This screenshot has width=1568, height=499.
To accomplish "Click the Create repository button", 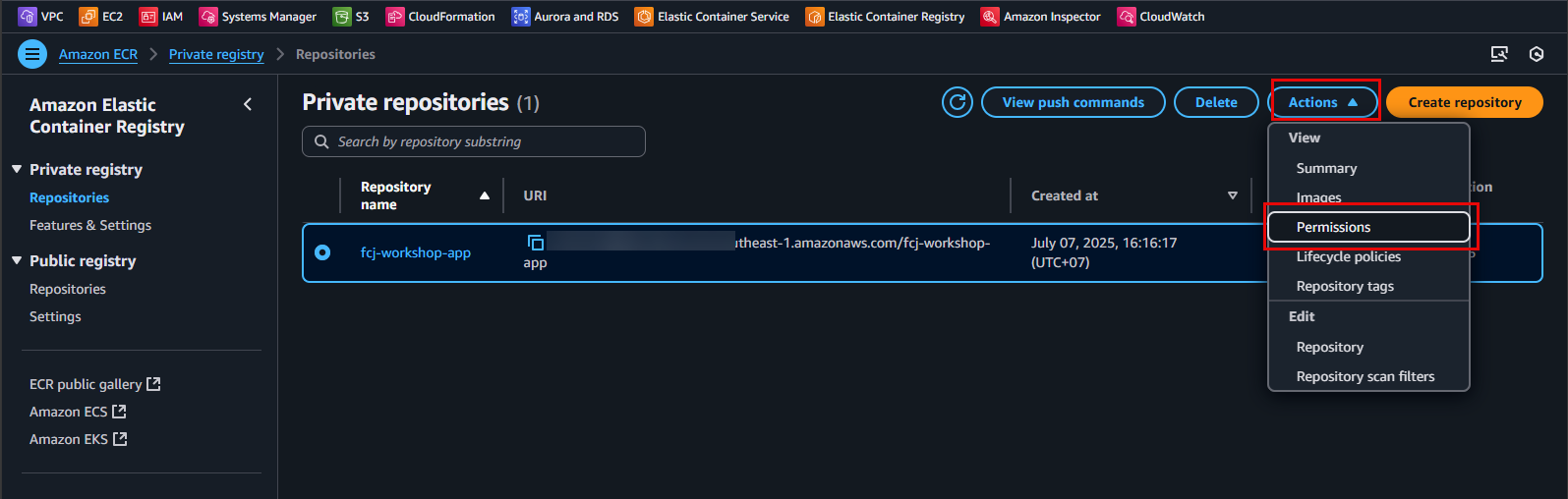I will click(1465, 102).
